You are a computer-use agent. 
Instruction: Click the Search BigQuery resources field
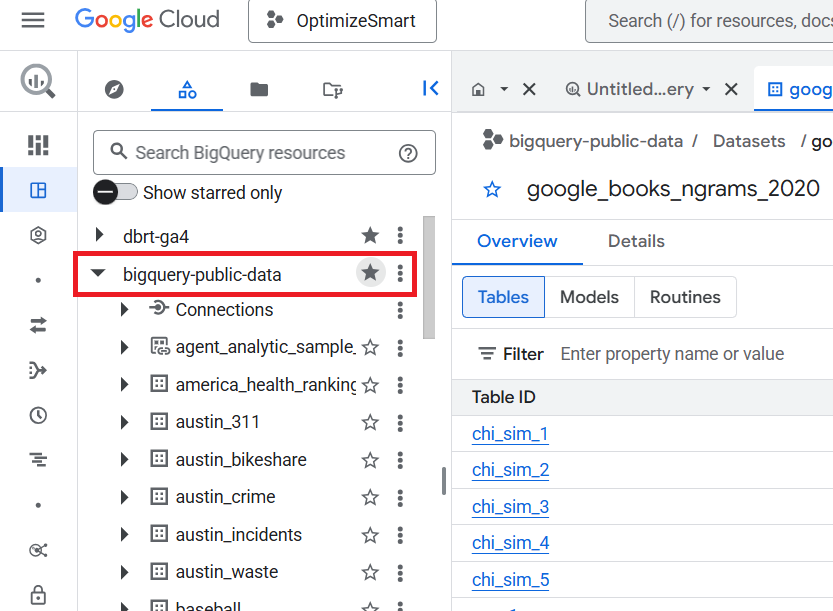click(250, 153)
